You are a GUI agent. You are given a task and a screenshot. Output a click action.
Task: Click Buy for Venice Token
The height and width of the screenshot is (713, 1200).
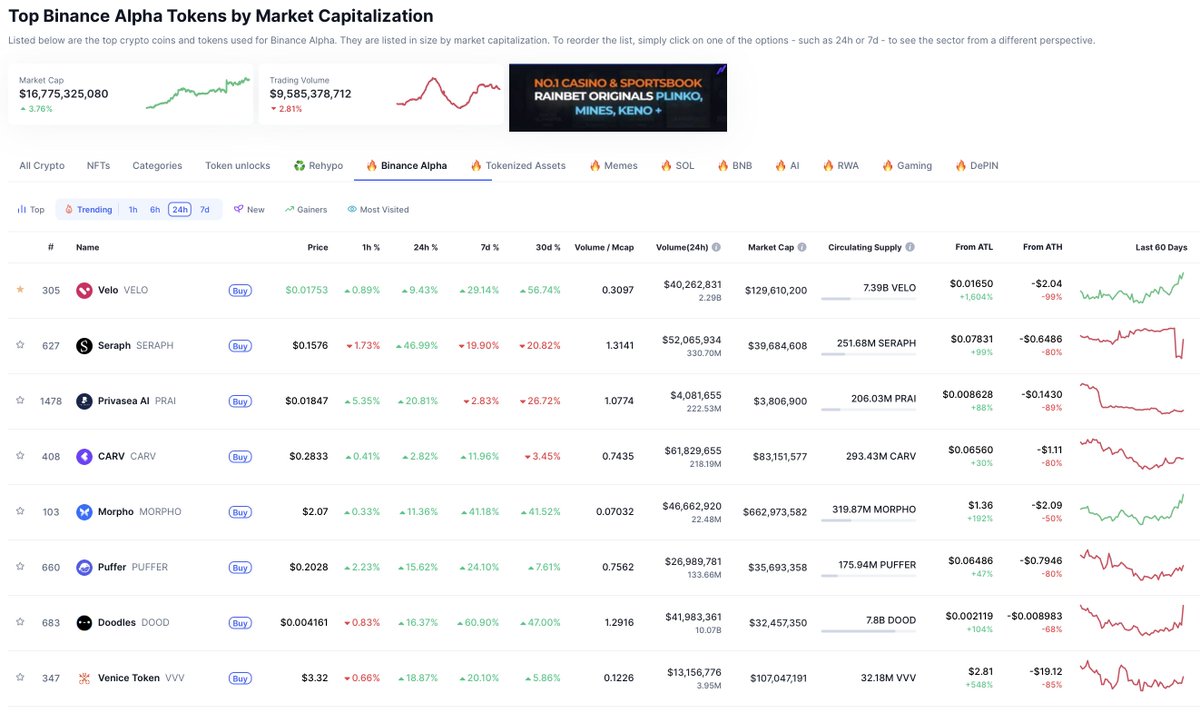pos(240,678)
